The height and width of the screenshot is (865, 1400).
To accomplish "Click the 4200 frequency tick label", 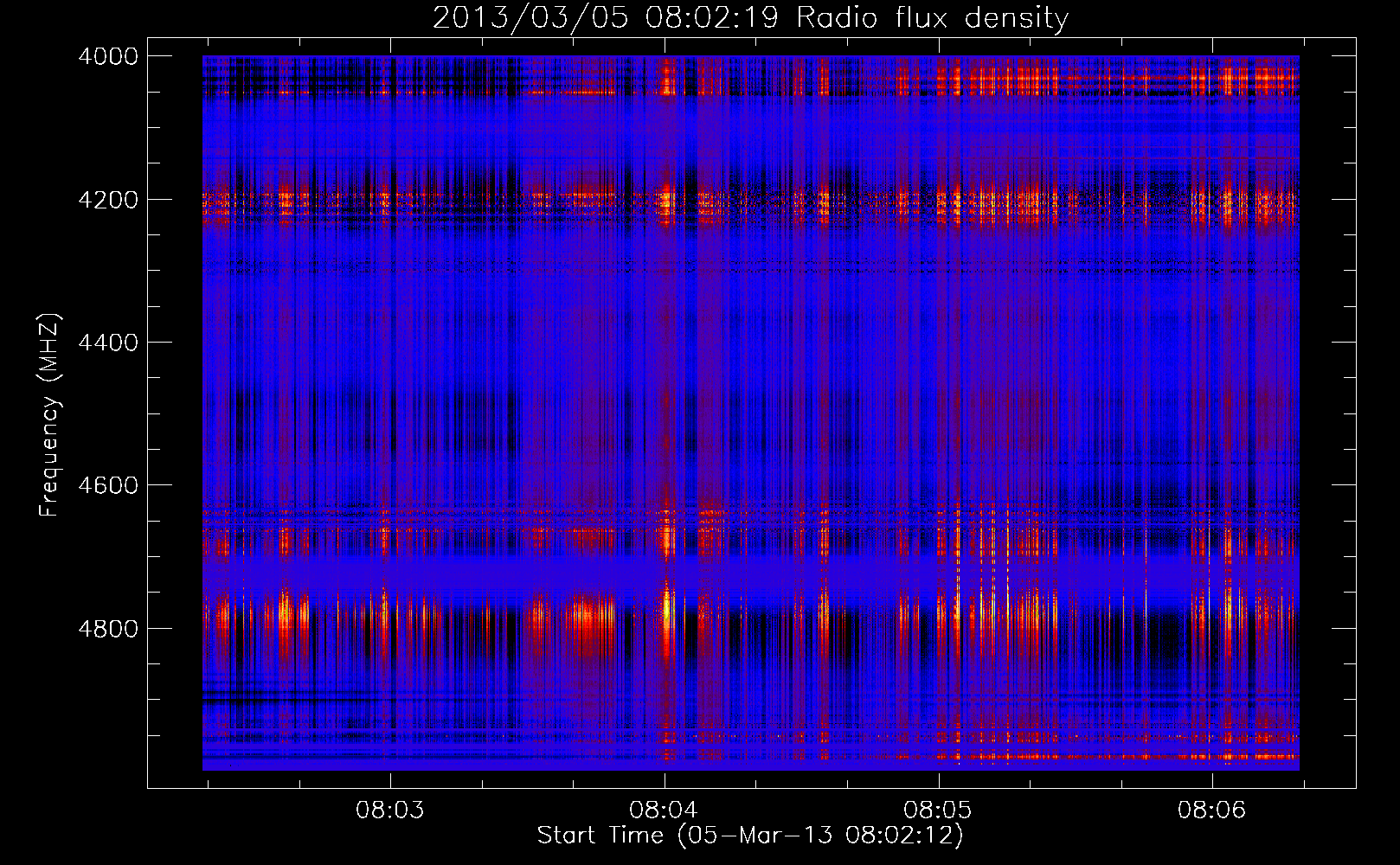I will tap(108, 199).
